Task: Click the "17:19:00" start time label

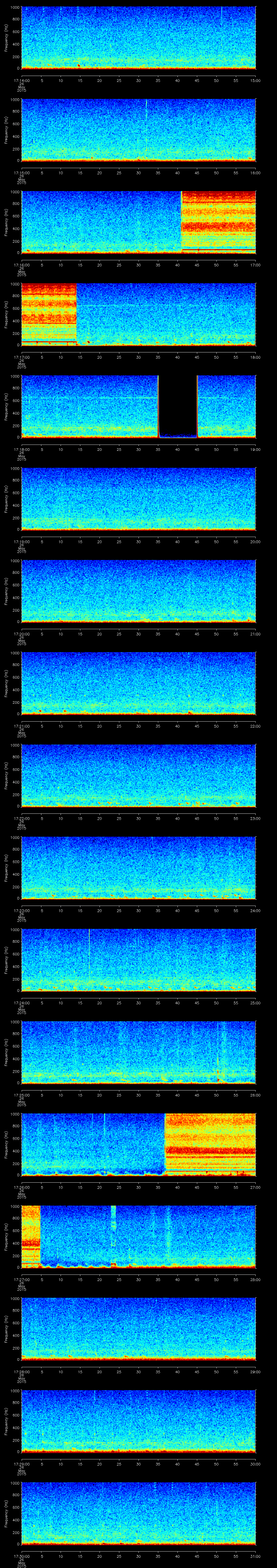Action: pyautogui.click(x=21, y=542)
